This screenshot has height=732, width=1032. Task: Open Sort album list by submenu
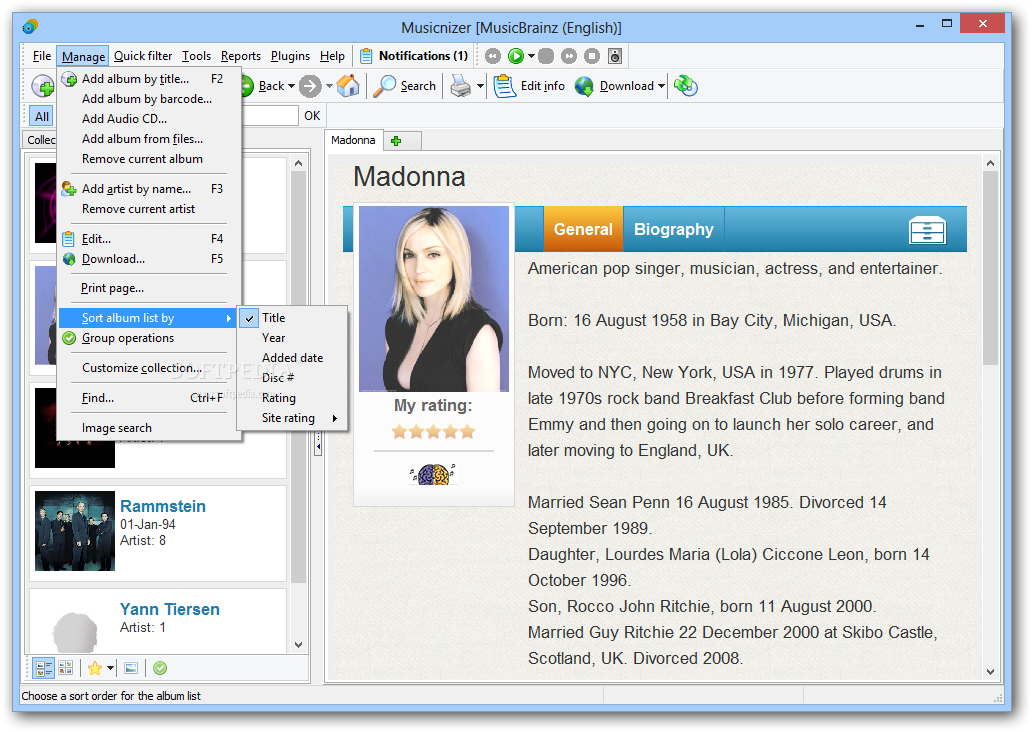pyautogui.click(x=147, y=318)
